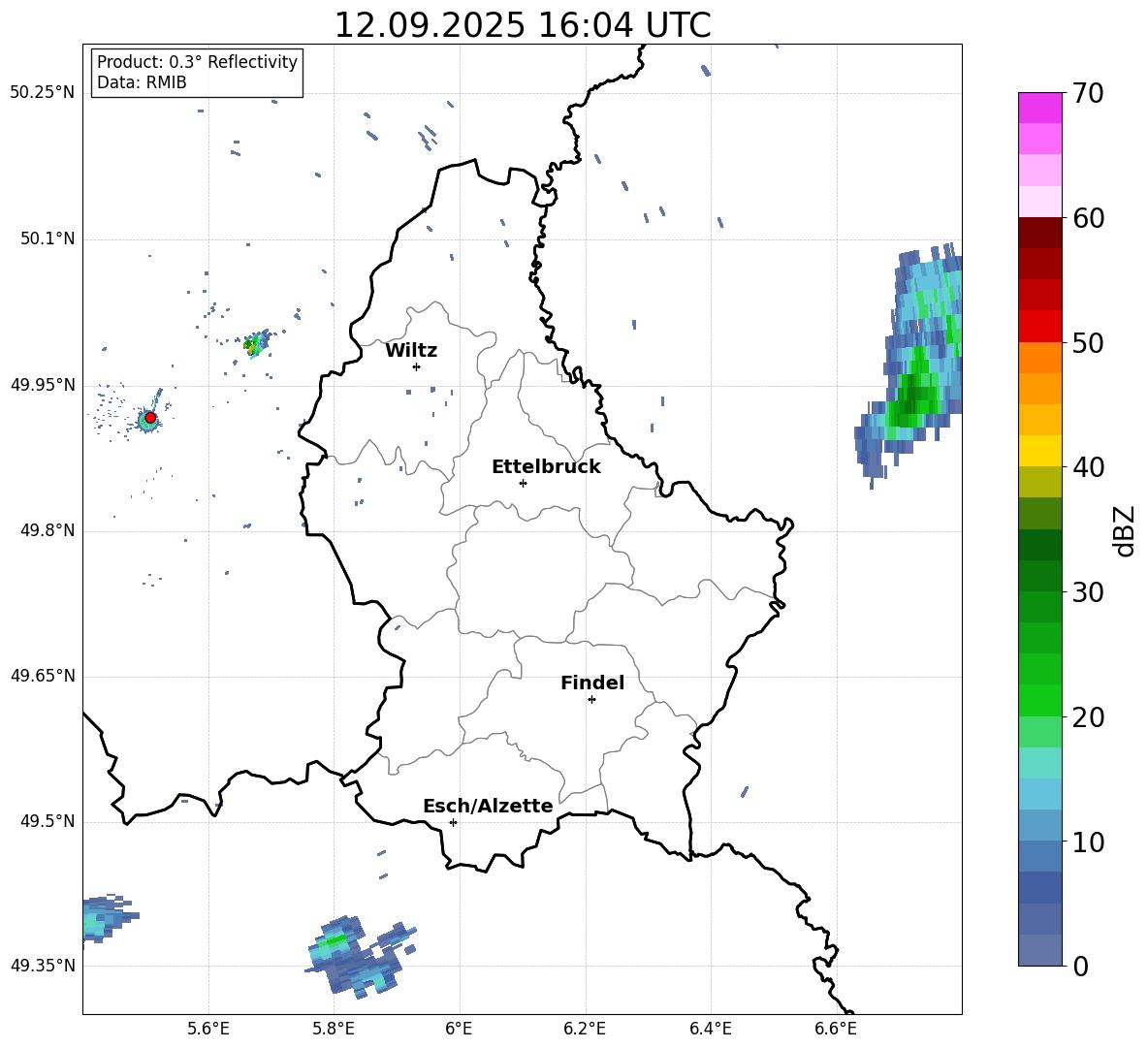This screenshot has width=1148, height=1048.
Task: Click the 5.6°E longitude label
Action: click(208, 1029)
